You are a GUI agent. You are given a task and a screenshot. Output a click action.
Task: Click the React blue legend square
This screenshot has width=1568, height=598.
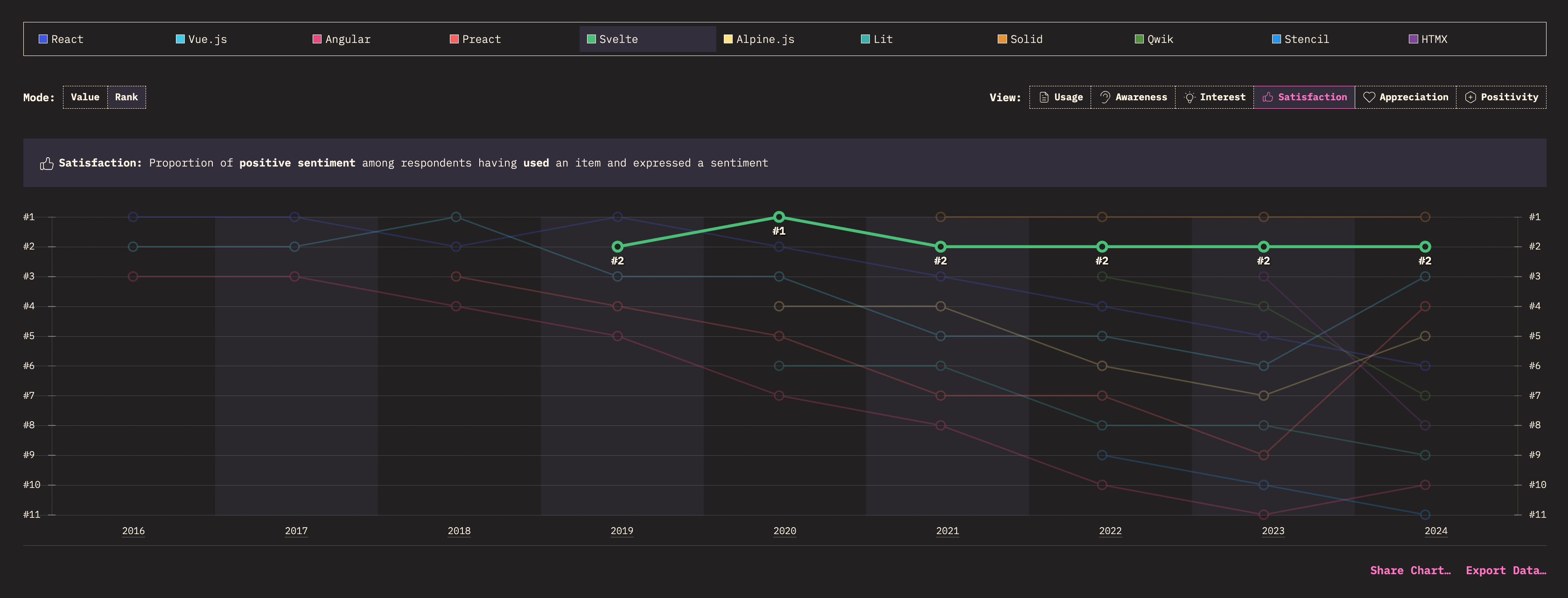click(43, 39)
